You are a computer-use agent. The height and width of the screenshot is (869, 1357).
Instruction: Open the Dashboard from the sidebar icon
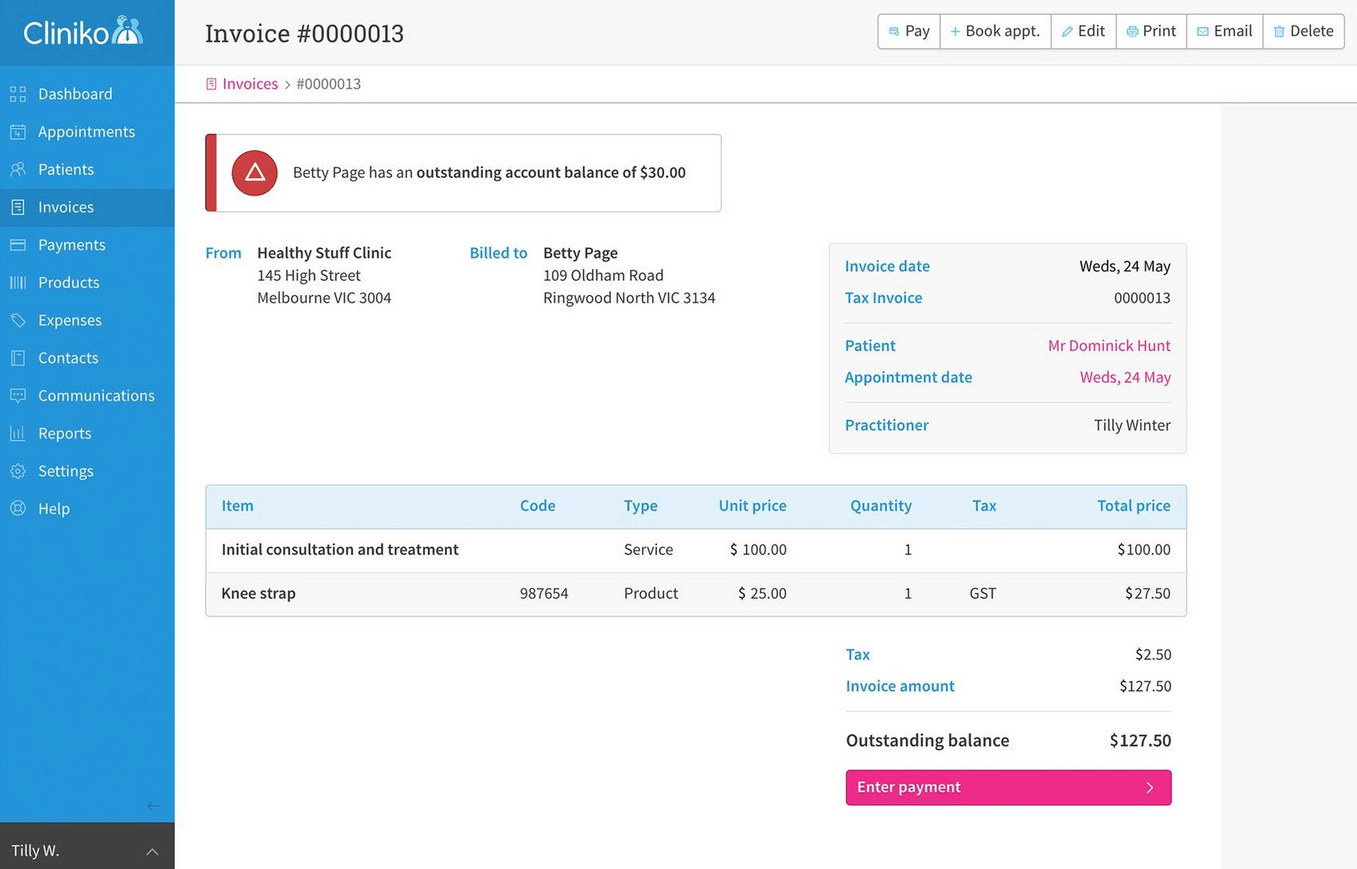click(17, 93)
